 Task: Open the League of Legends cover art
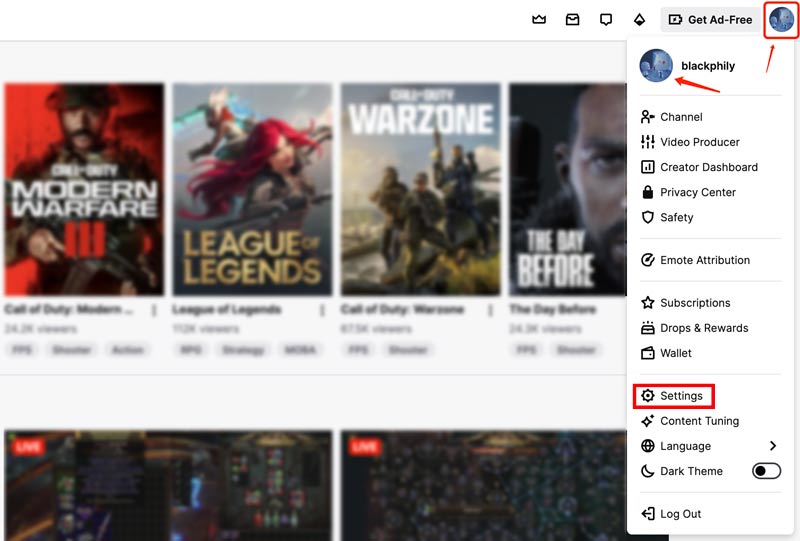pyautogui.click(x=252, y=189)
